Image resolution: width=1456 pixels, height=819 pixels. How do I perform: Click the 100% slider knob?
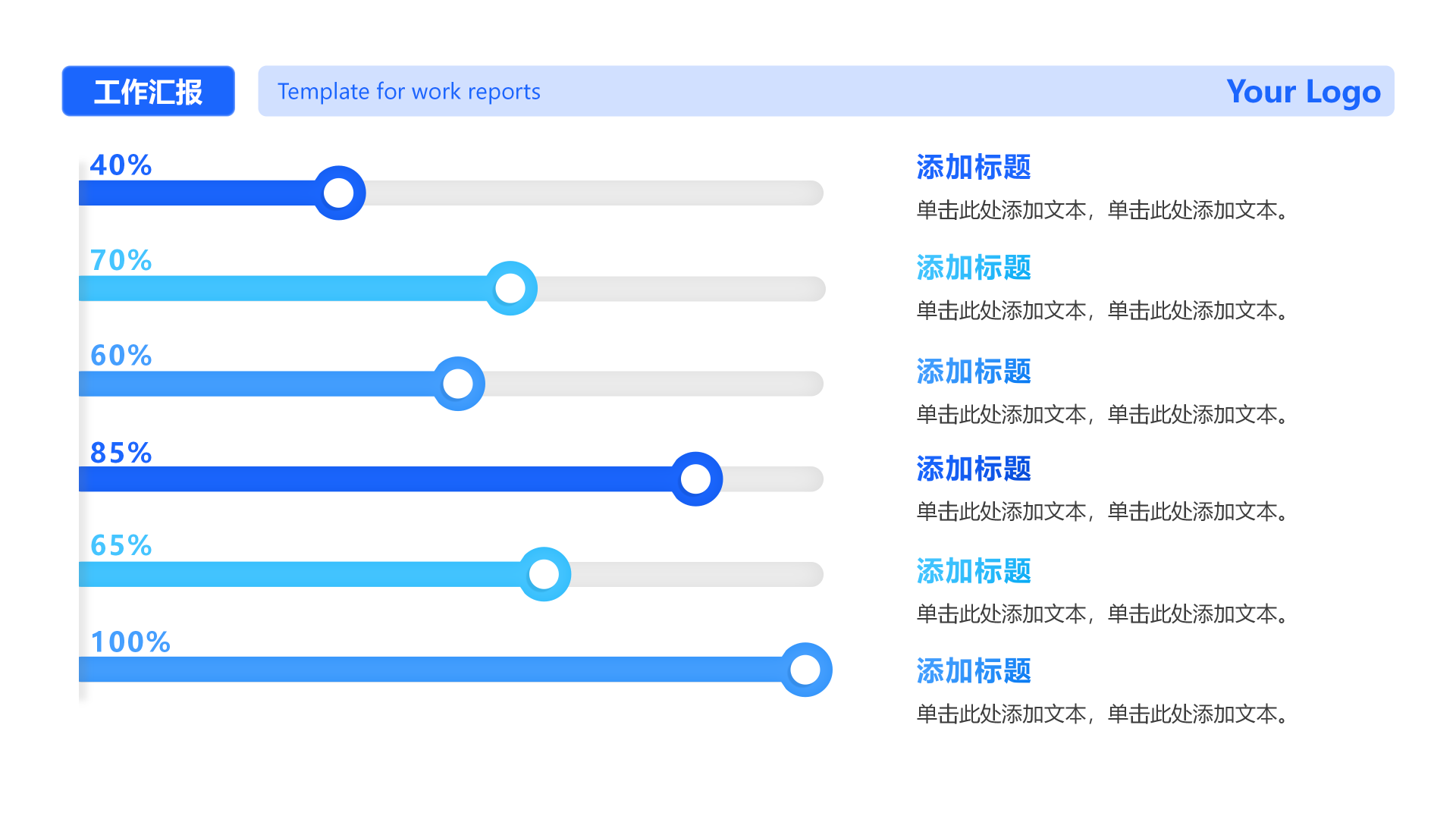pyautogui.click(x=805, y=670)
